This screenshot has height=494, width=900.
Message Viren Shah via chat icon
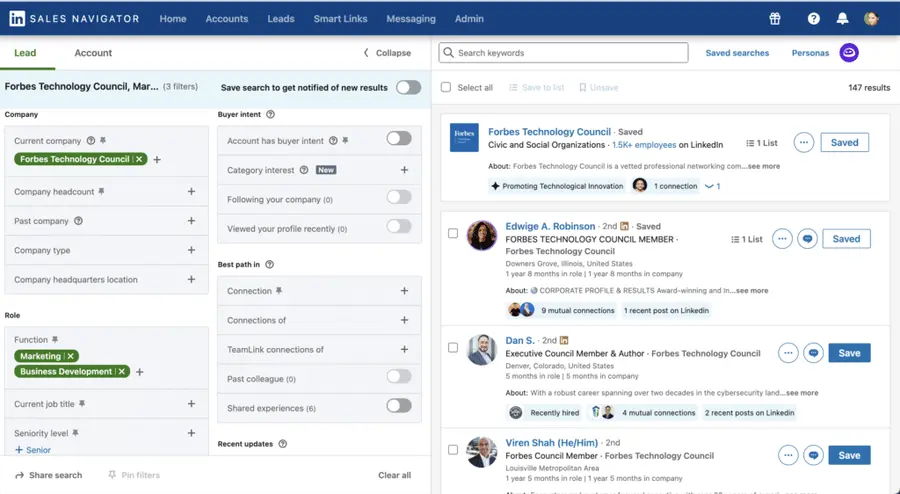(813, 455)
